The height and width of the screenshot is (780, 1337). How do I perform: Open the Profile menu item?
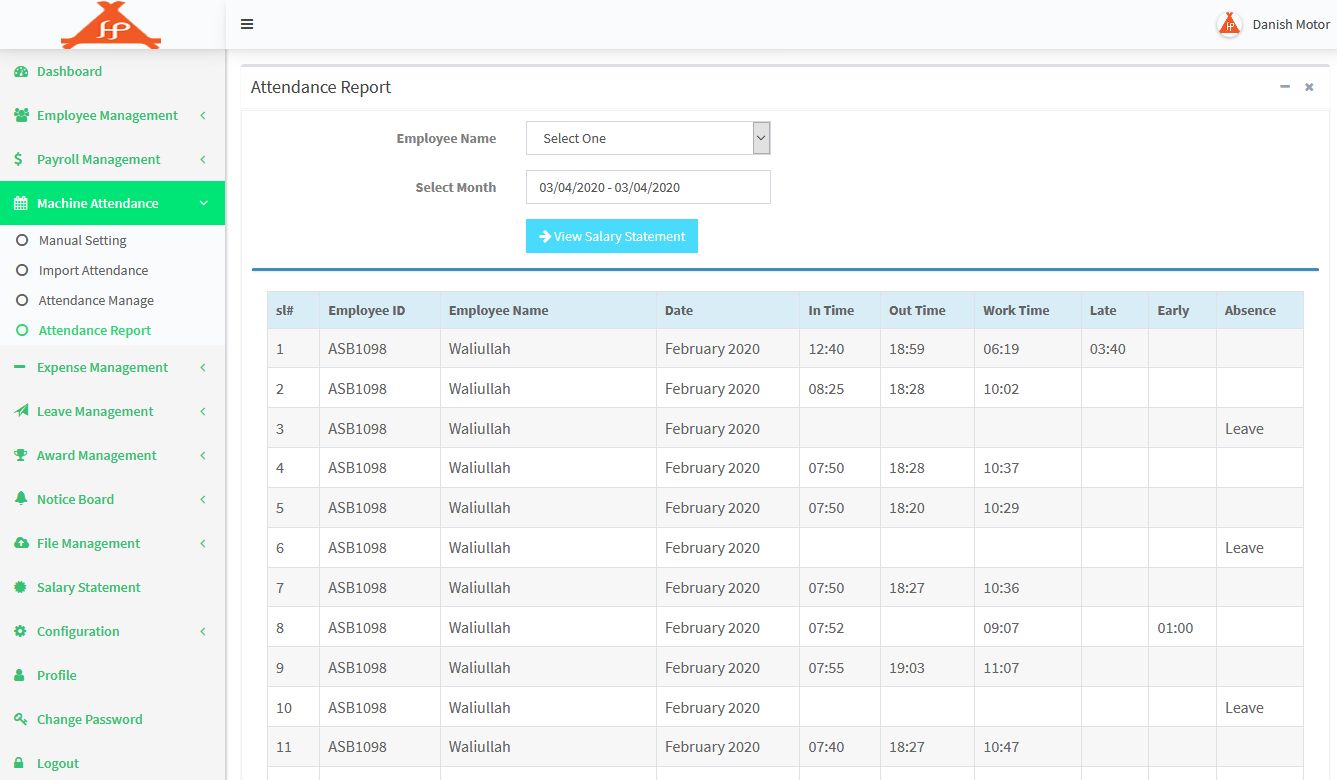56,676
